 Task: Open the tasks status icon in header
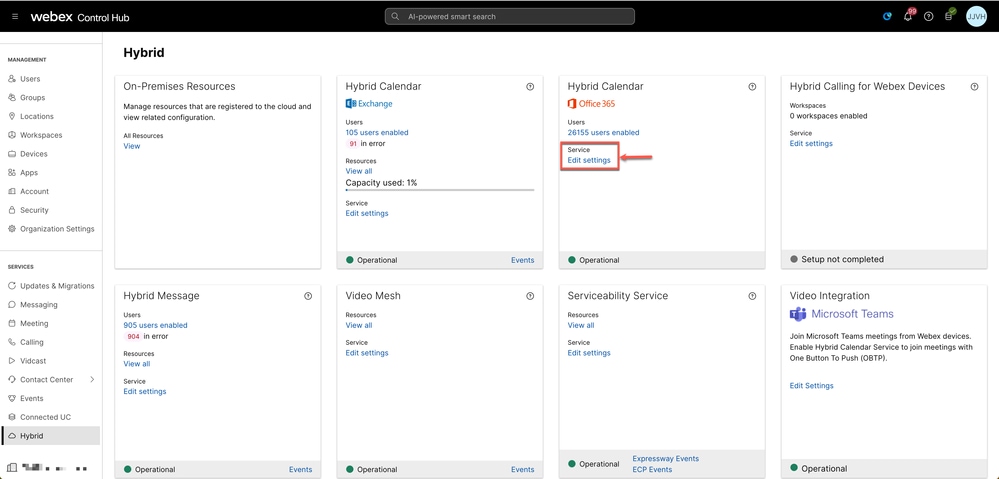pyautogui.click(x=949, y=15)
